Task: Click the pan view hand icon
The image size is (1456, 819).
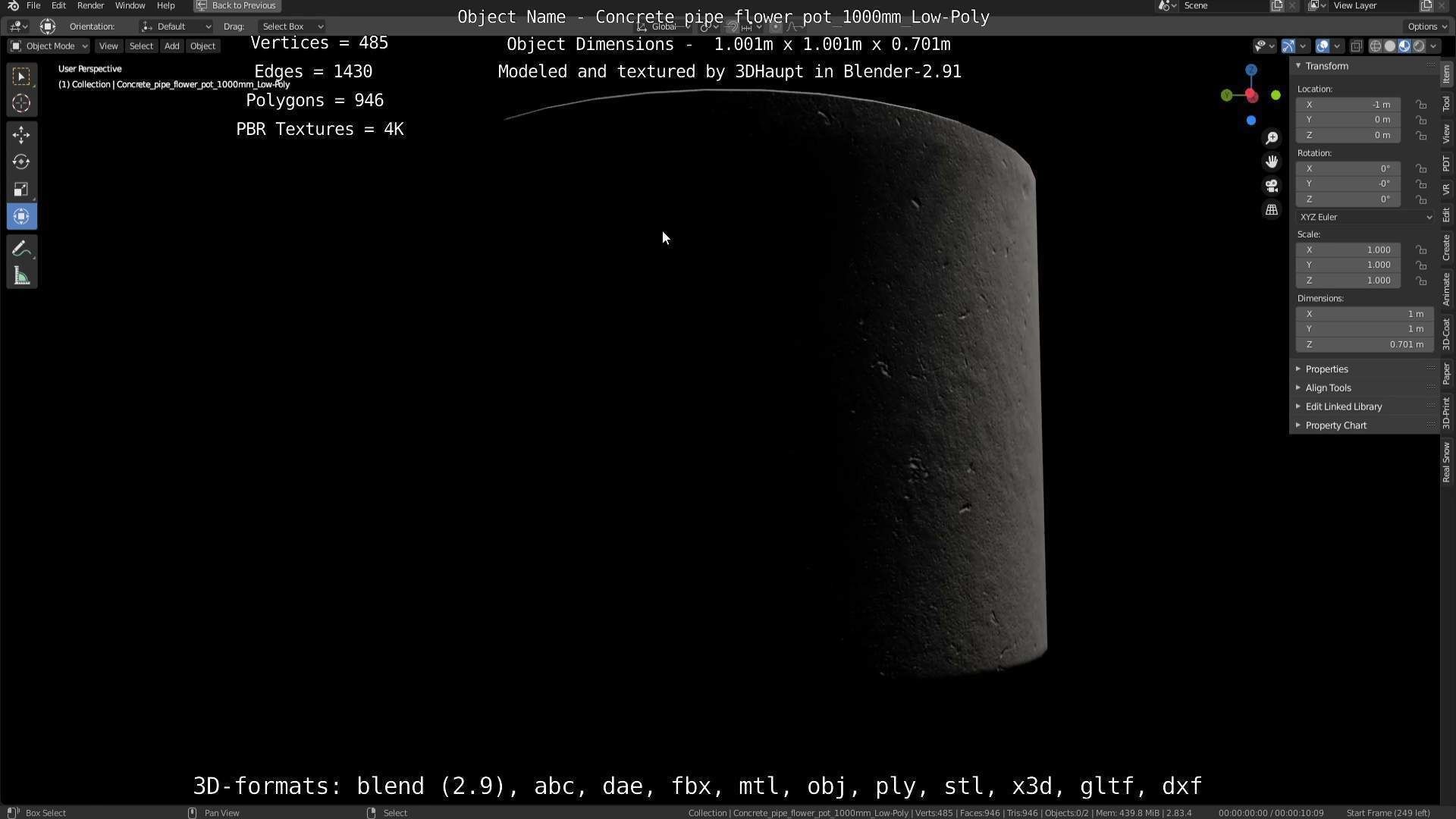Action: click(1272, 162)
